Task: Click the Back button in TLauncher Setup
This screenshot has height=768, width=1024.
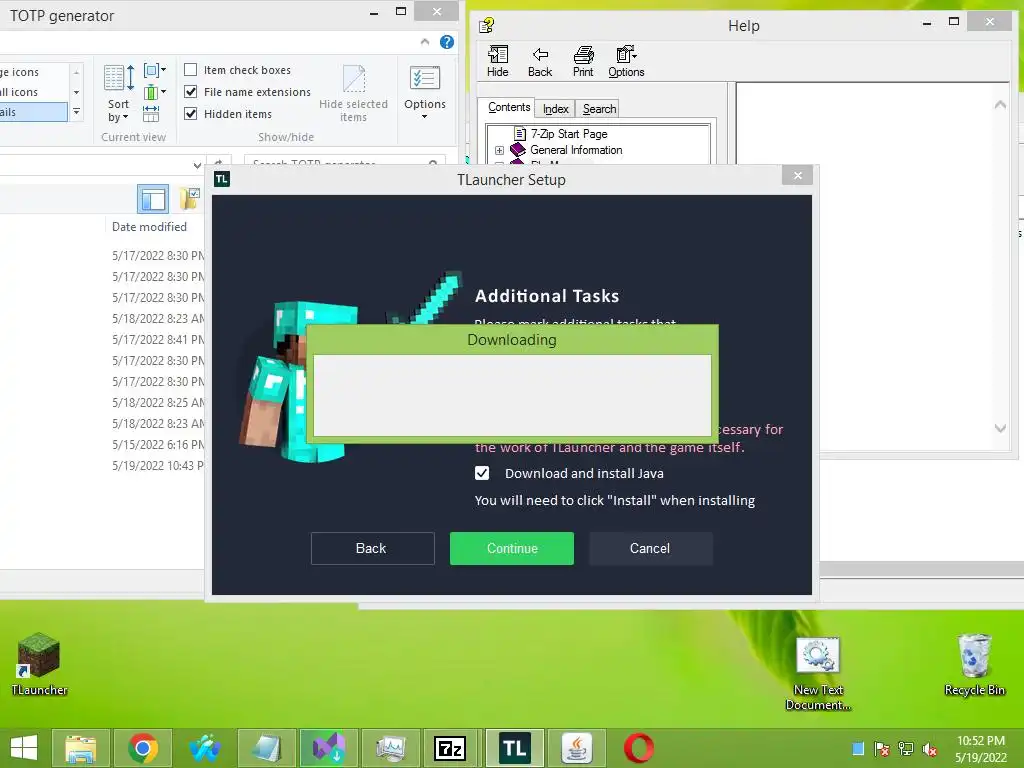Action: coord(372,548)
